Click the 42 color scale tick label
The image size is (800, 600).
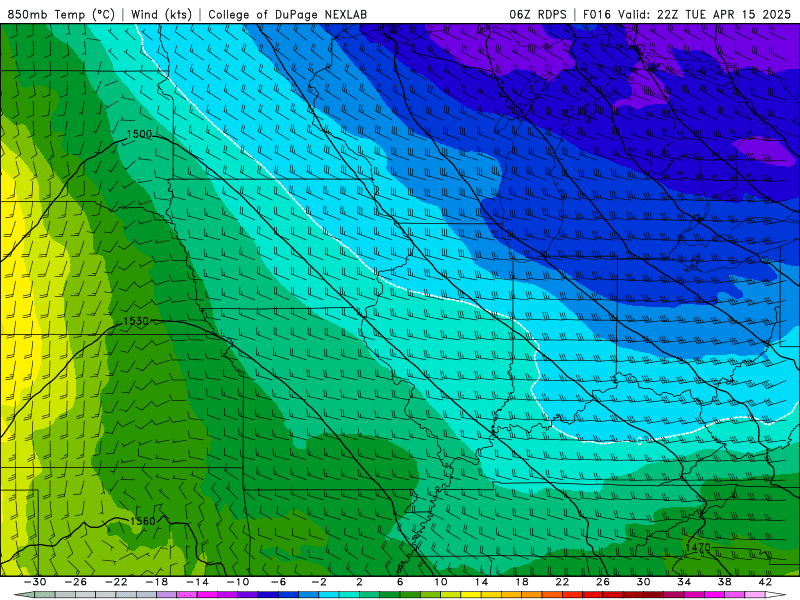(765, 582)
